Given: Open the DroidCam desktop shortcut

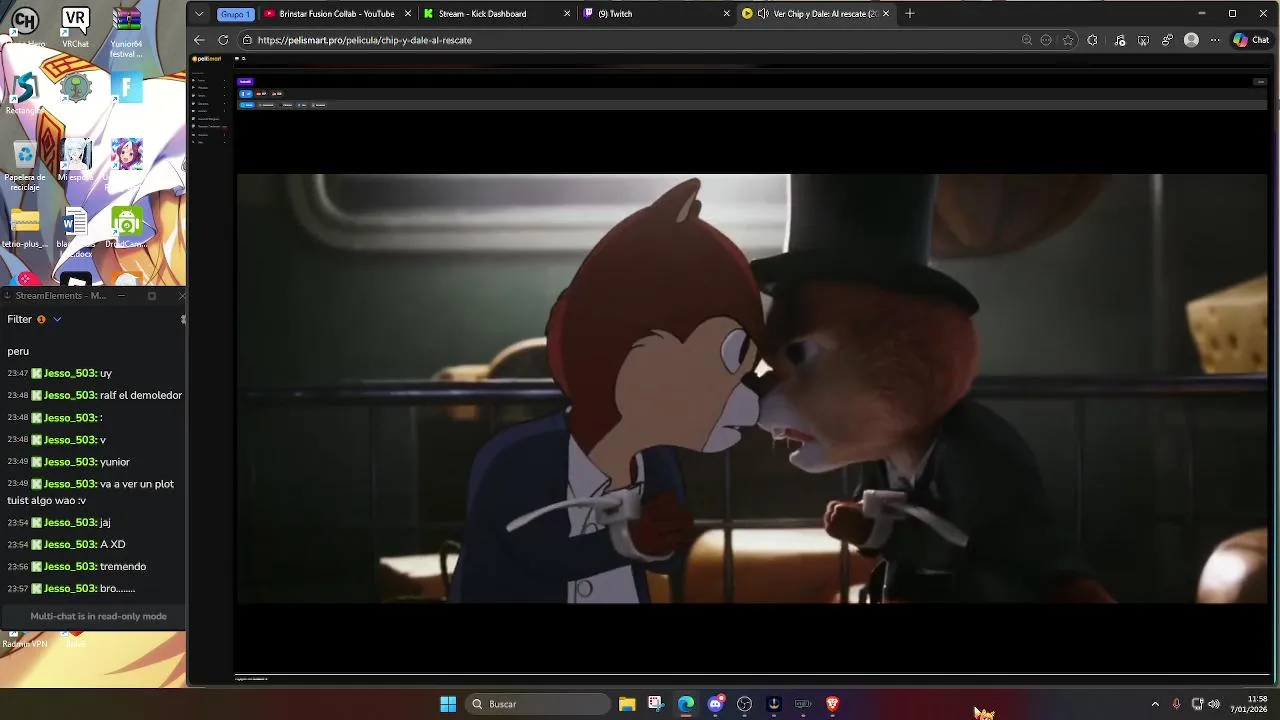Looking at the screenshot, I should point(126,227).
